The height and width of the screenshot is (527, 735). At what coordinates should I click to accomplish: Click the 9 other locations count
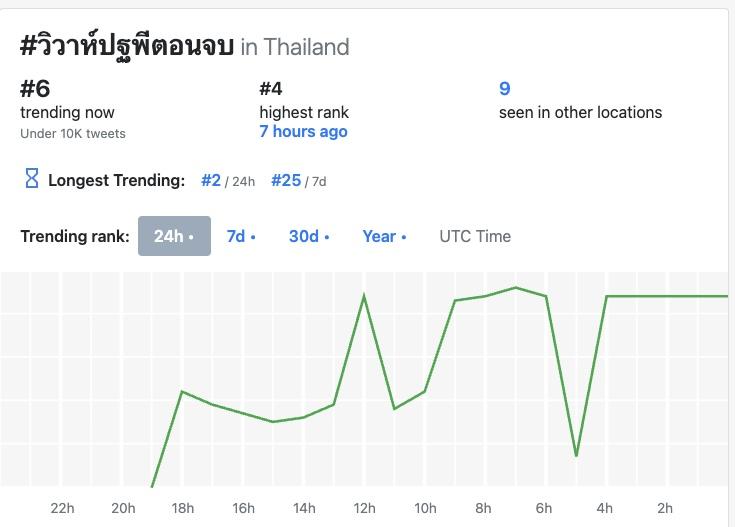(505, 88)
